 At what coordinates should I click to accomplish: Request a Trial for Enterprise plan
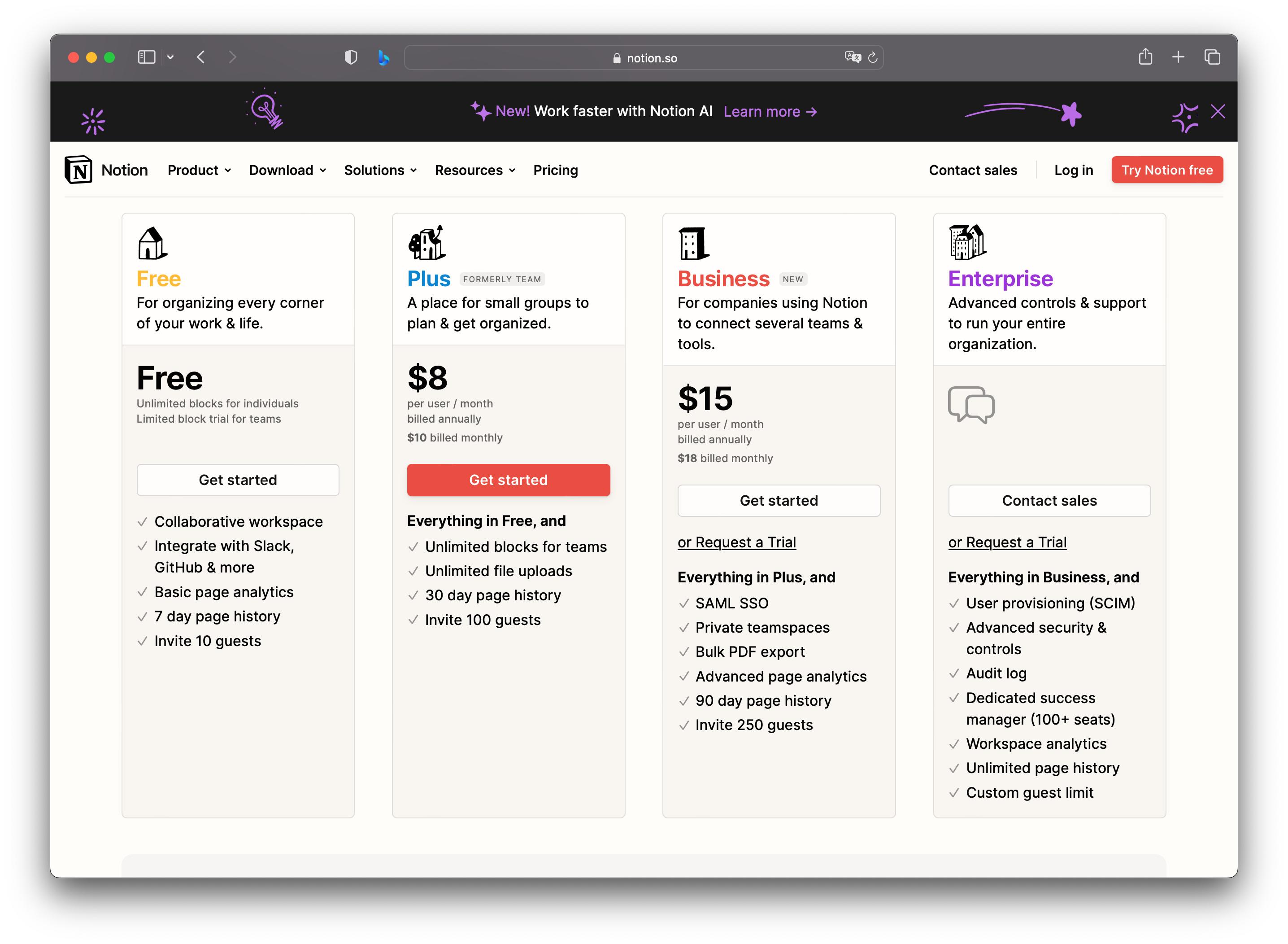pyautogui.click(x=1007, y=542)
